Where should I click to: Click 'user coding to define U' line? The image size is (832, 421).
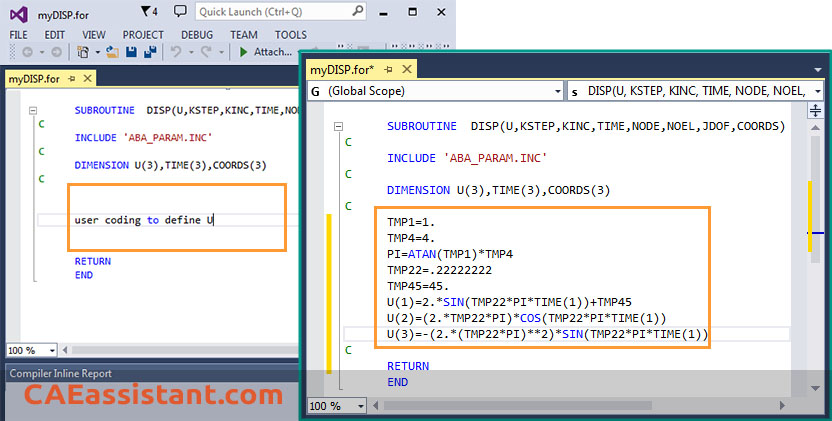(x=144, y=220)
